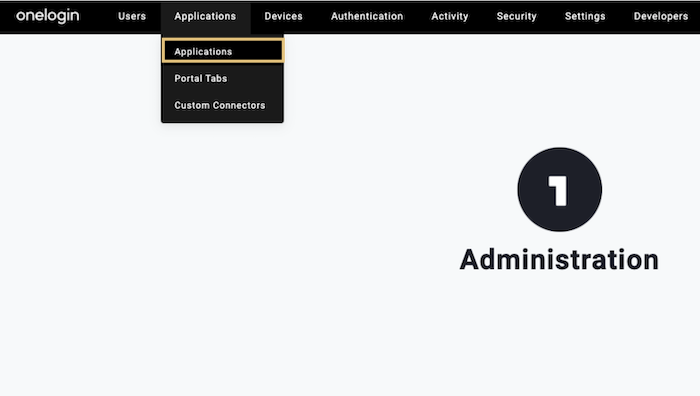The width and height of the screenshot is (700, 396).
Task: Click the dark circle step 1 badge
Action: point(559,190)
